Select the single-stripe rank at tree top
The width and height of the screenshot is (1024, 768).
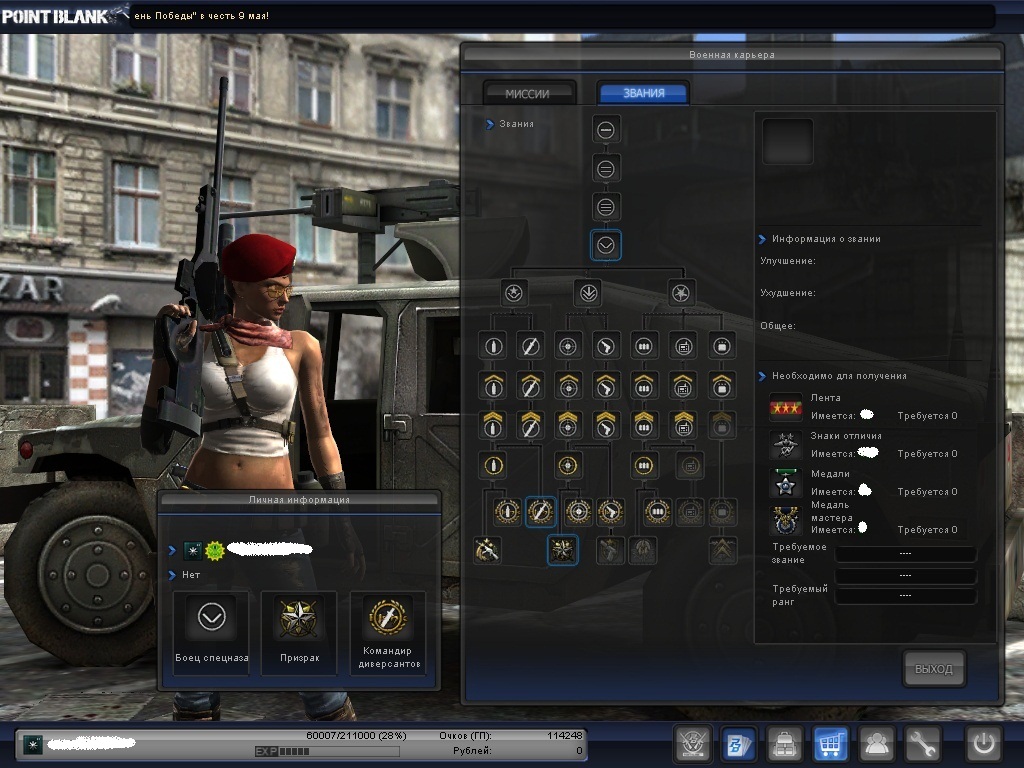click(606, 129)
